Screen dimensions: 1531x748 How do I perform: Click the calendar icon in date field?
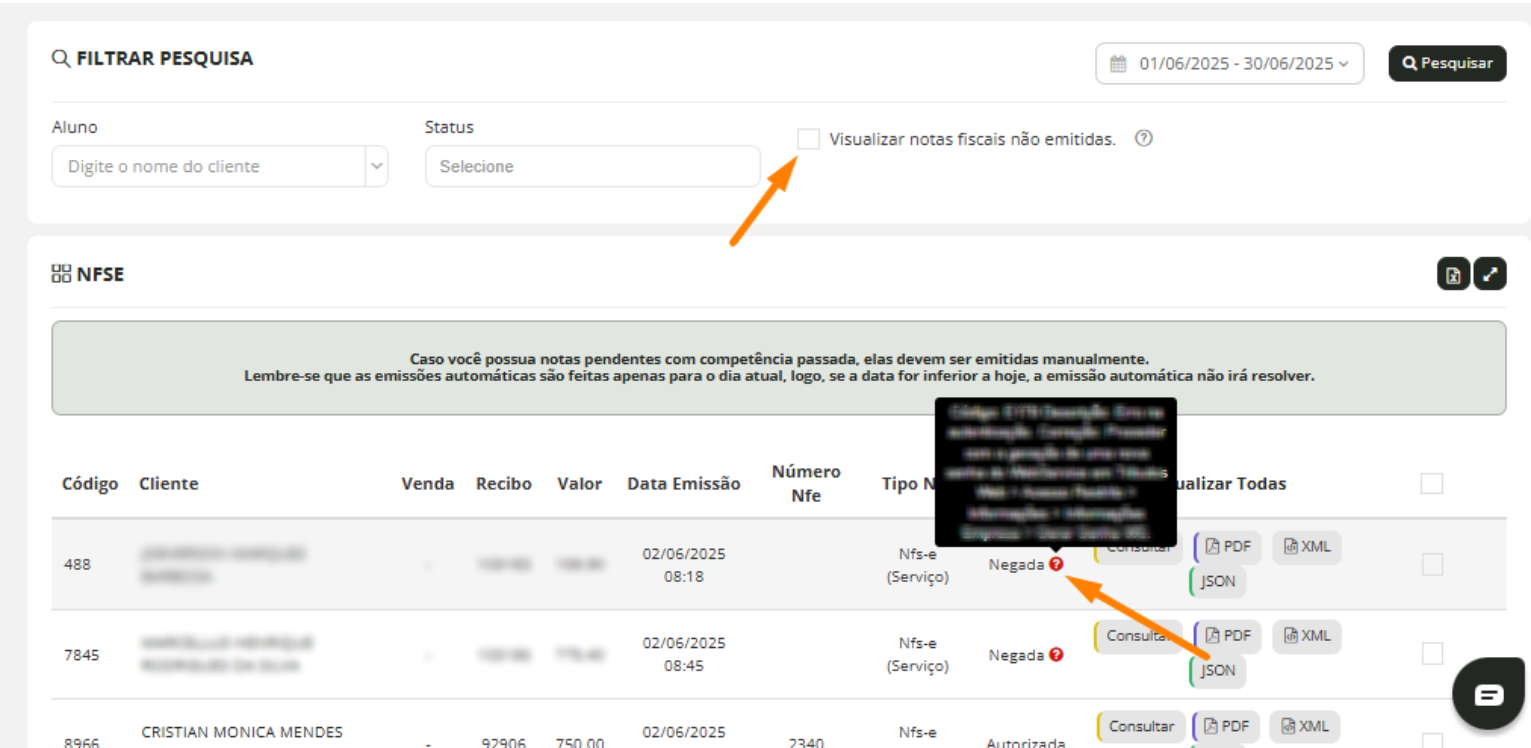click(x=1118, y=64)
